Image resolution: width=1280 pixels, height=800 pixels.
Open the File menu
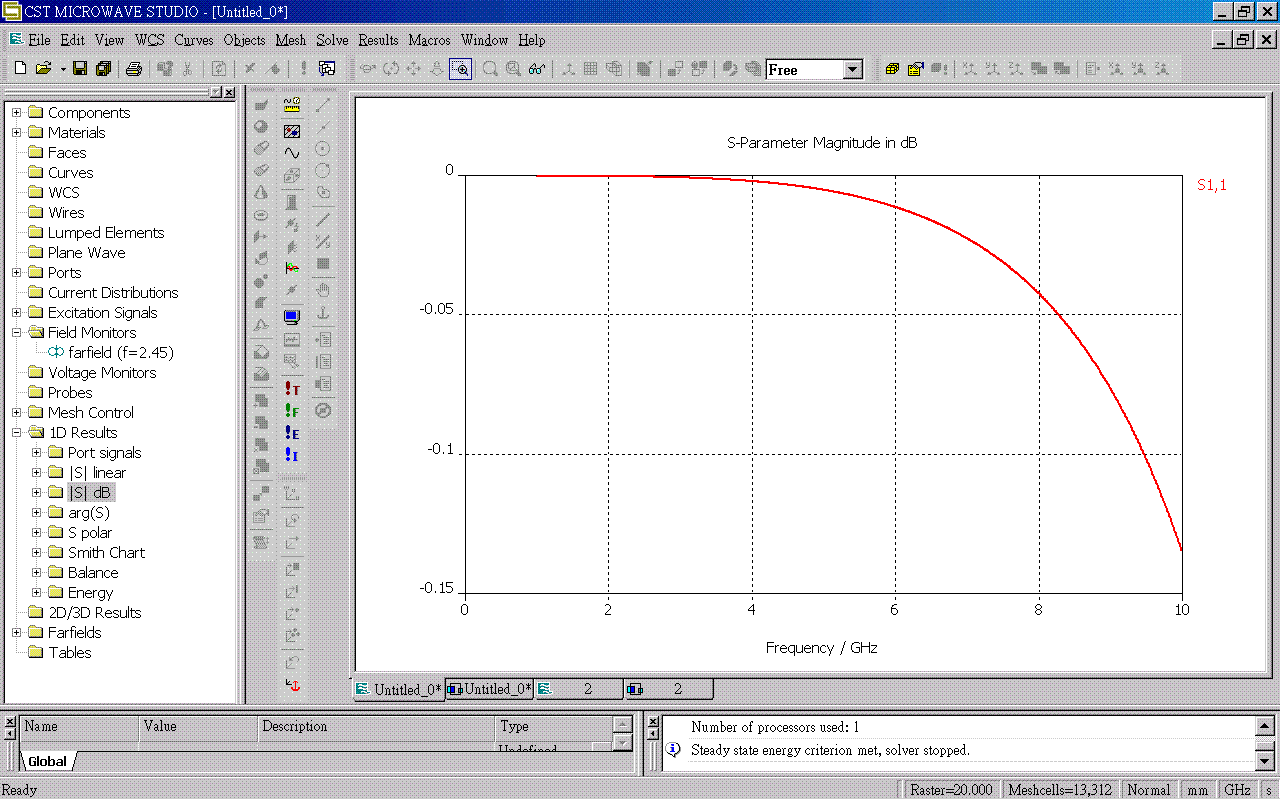pos(39,40)
